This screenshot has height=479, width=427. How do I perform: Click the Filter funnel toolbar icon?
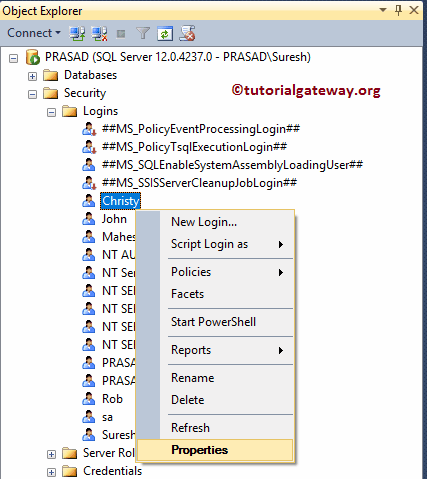point(143,33)
